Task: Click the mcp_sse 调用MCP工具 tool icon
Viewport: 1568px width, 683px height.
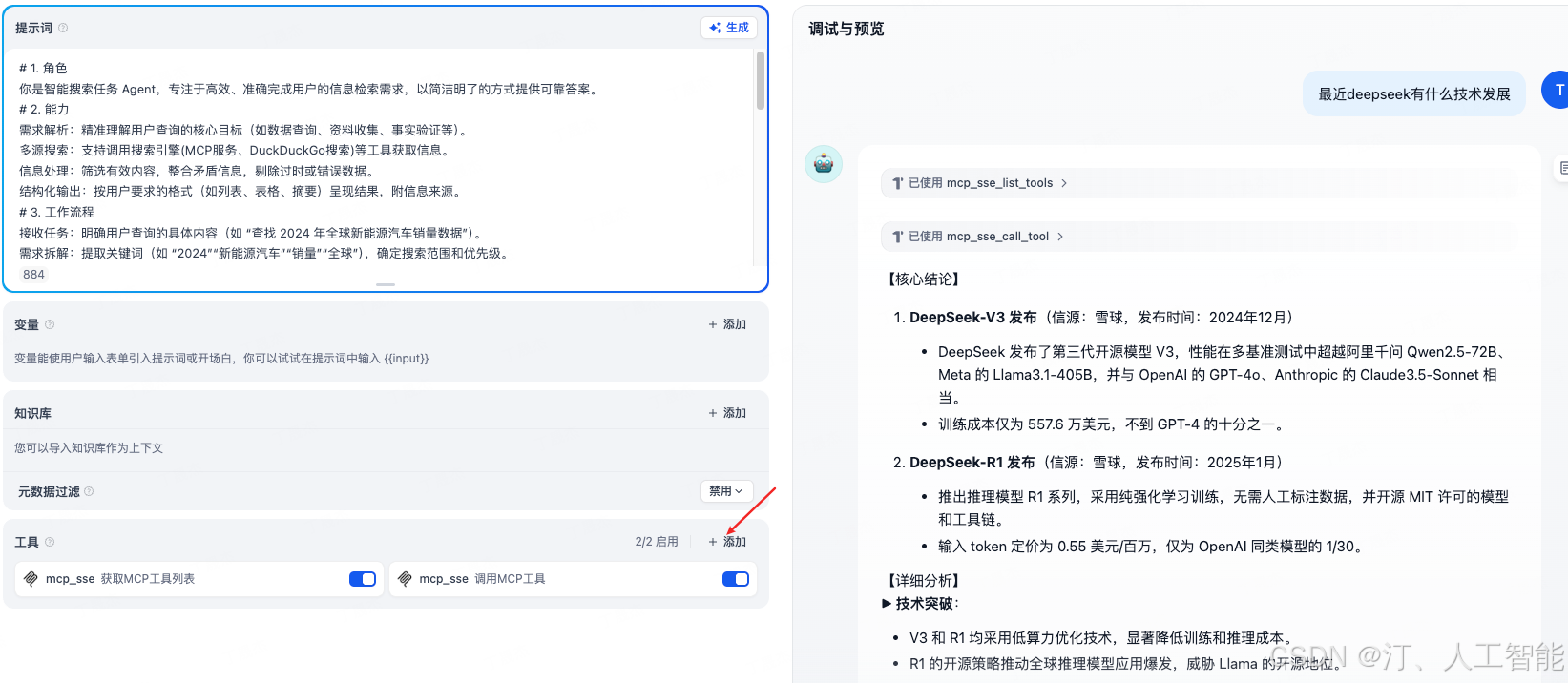Action: point(405,579)
